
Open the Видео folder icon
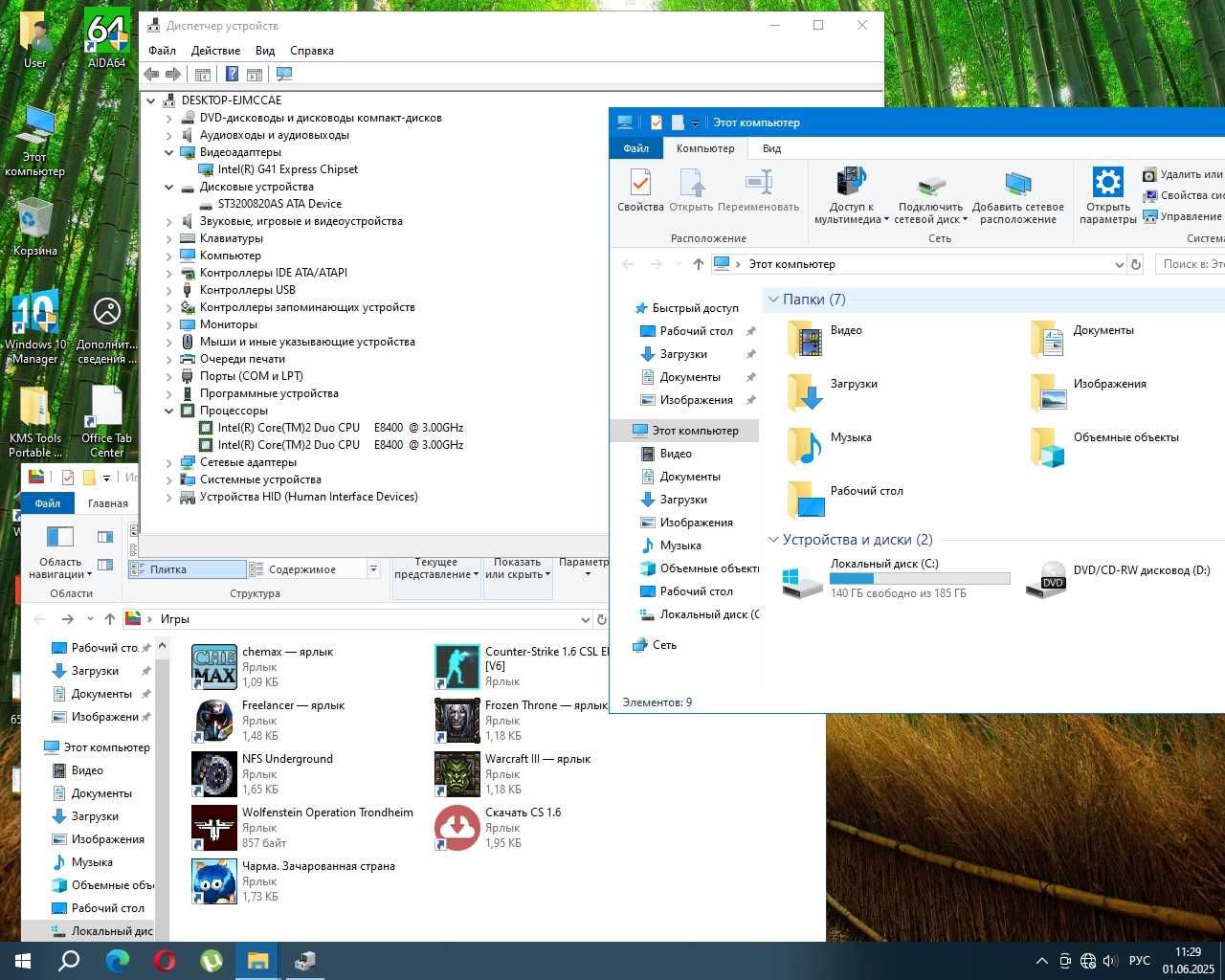pos(805,339)
